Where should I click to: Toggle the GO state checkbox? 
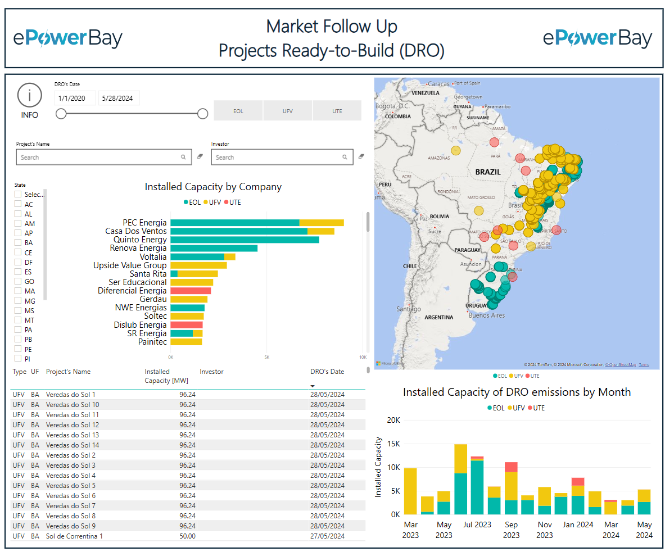tap(18, 281)
